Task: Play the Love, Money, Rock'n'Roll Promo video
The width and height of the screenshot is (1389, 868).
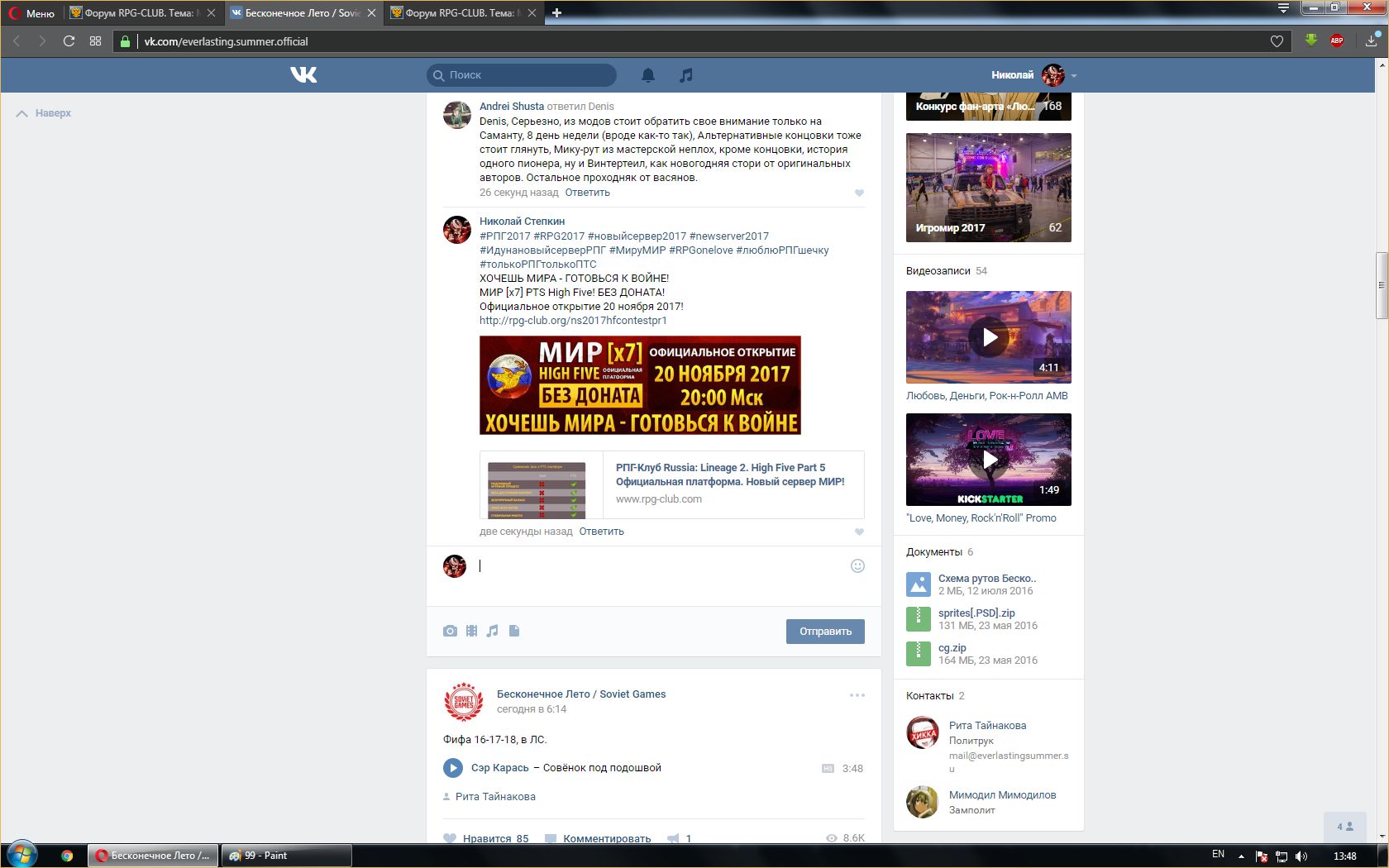Action: 989,460
